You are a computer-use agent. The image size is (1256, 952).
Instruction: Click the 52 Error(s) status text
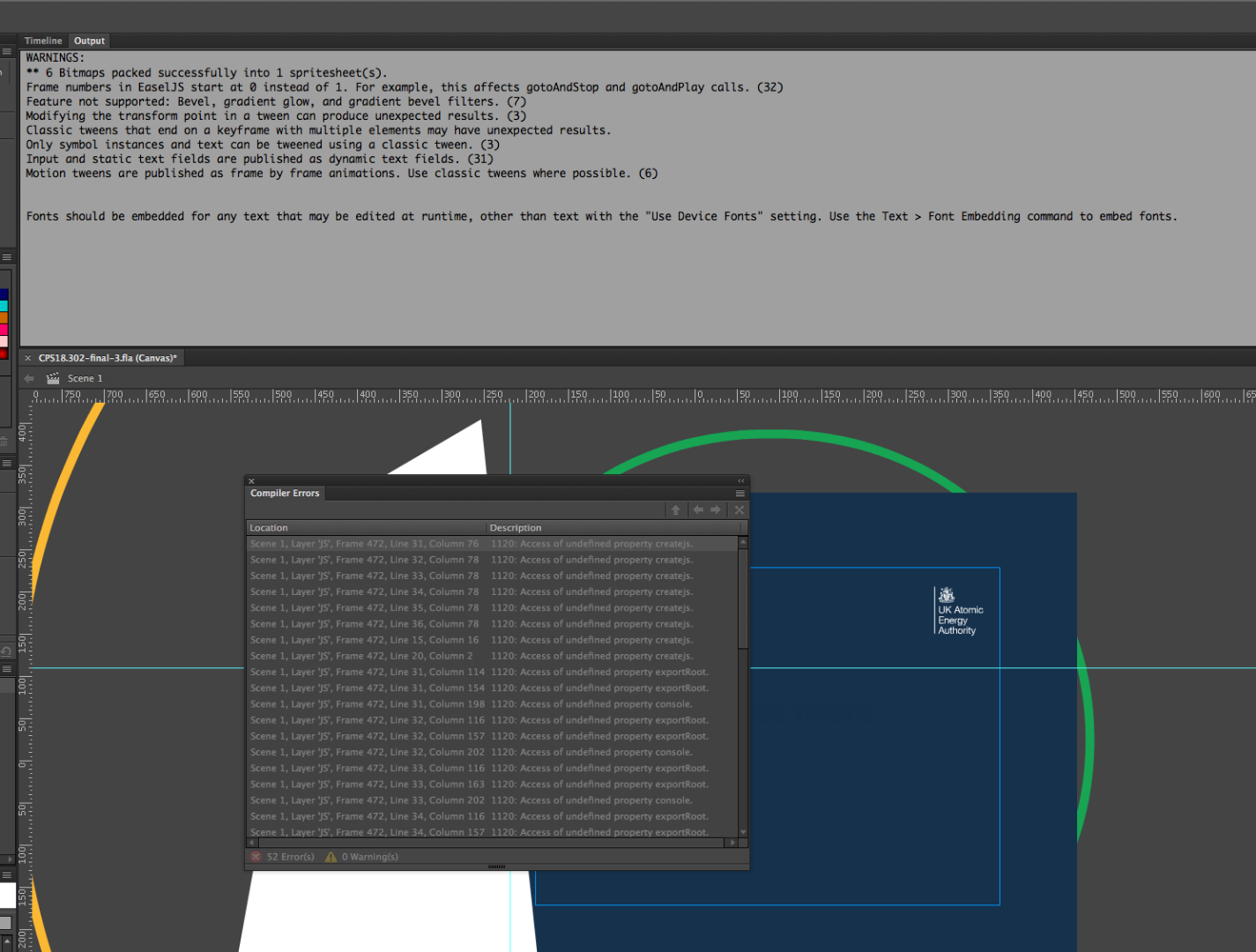[x=291, y=857]
